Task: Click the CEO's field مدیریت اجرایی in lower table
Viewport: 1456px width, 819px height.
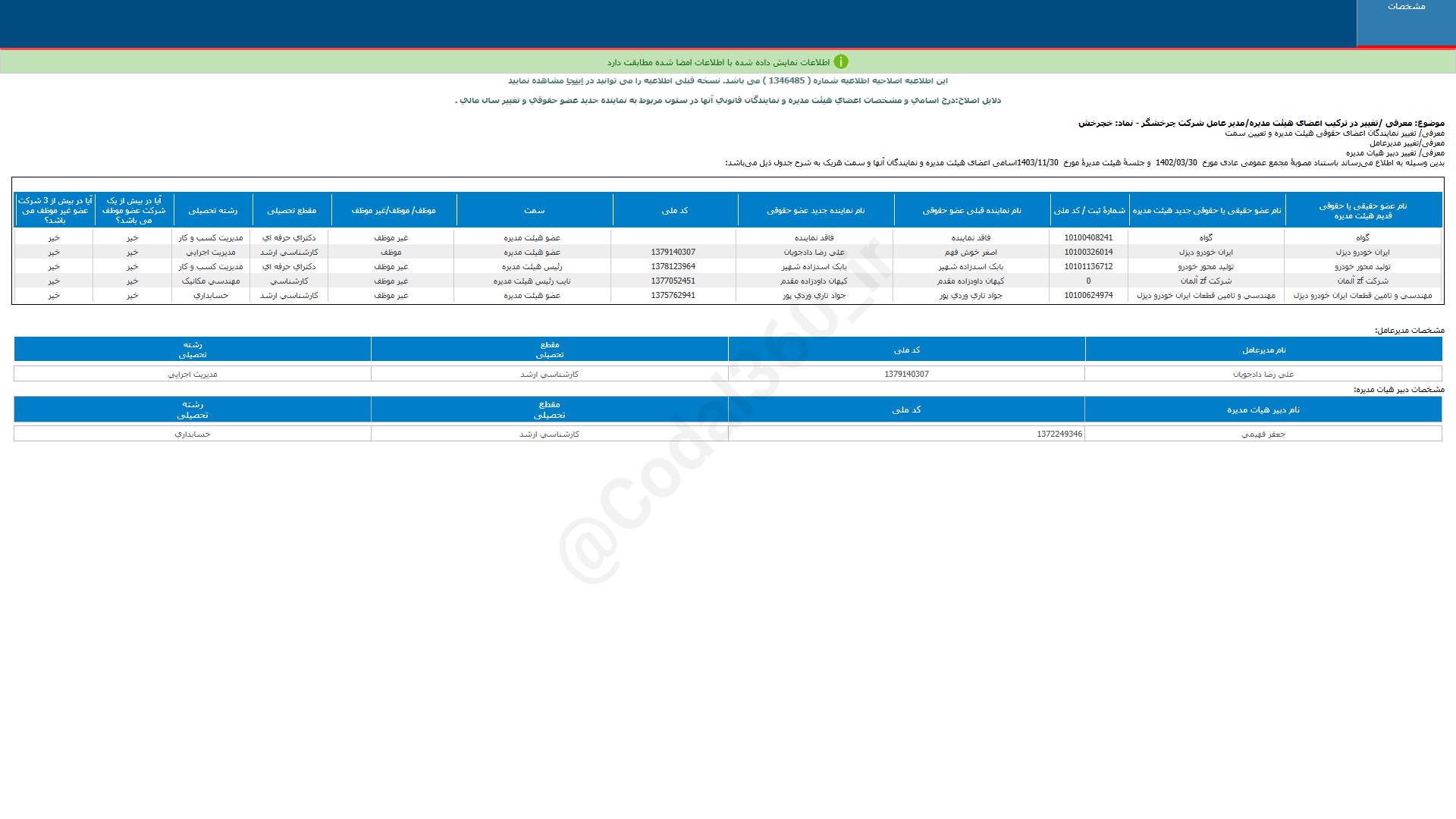Action: (x=193, y=375)
